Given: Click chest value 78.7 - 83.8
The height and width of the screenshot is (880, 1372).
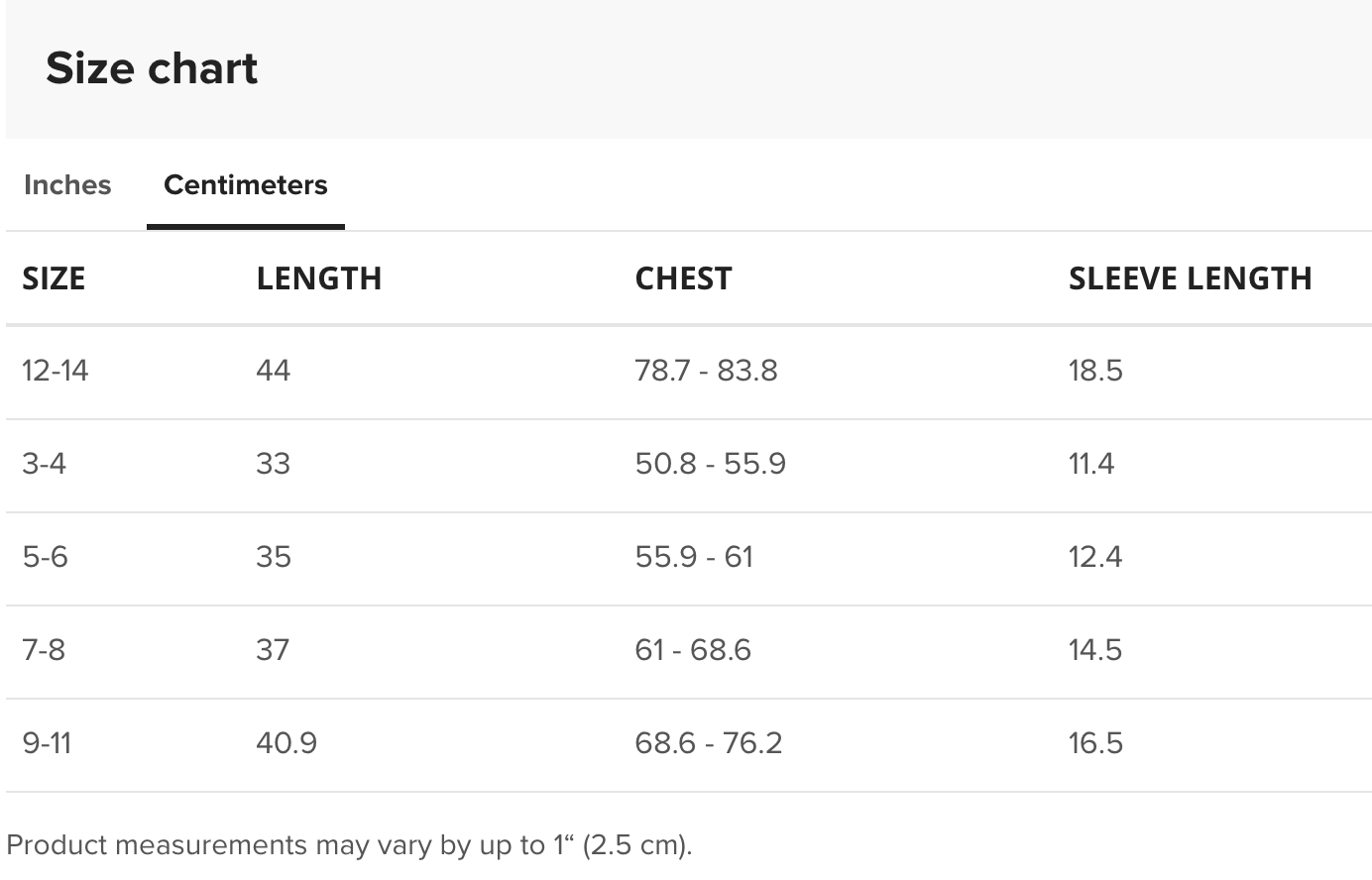Looking at the screenshot, I should pyautogui.click(x=706, y=371).
